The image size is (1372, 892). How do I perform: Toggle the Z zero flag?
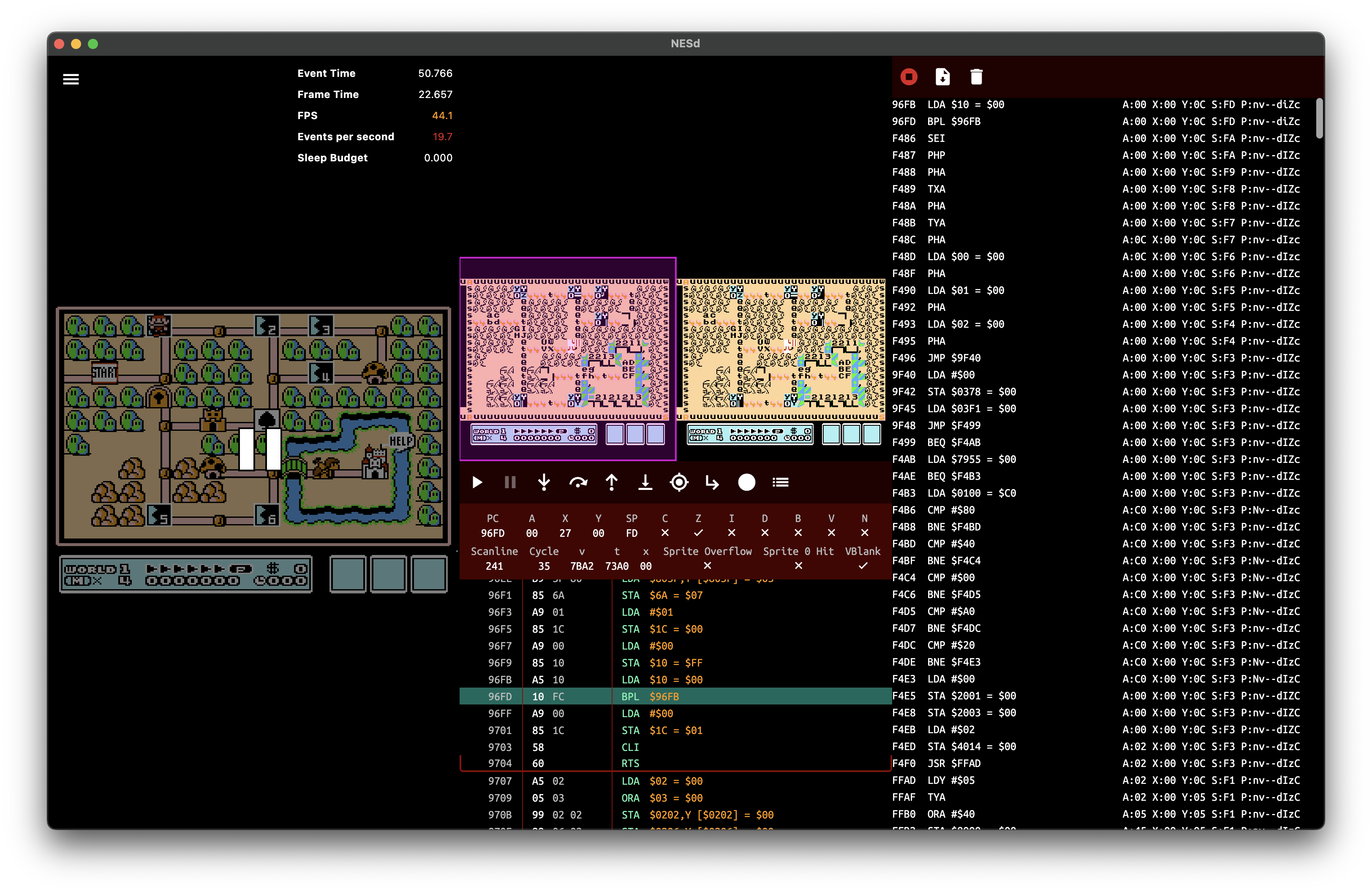(x=698, y=533)
